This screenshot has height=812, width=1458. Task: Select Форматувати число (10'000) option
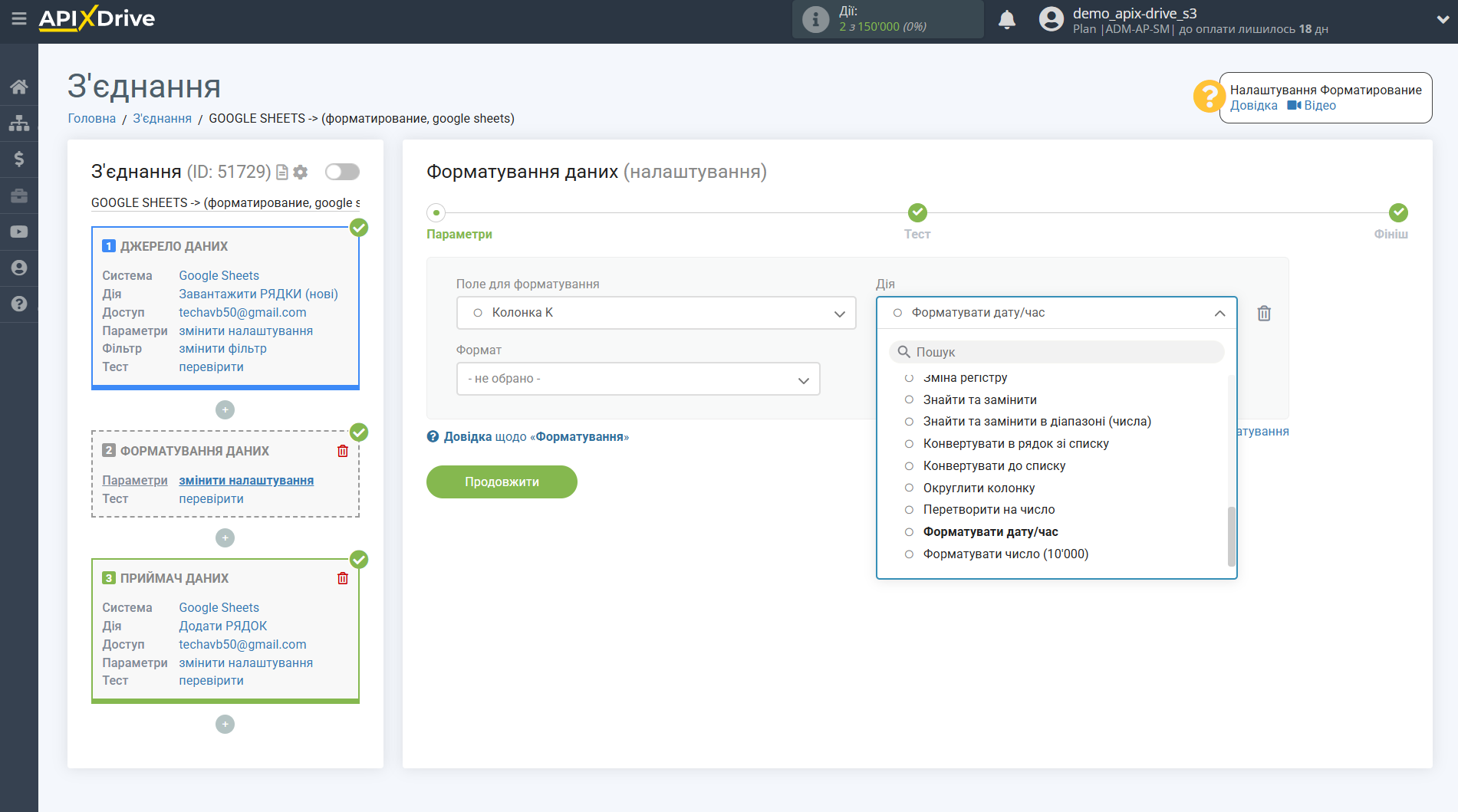pyautogui.click(x=1005, y=554)
